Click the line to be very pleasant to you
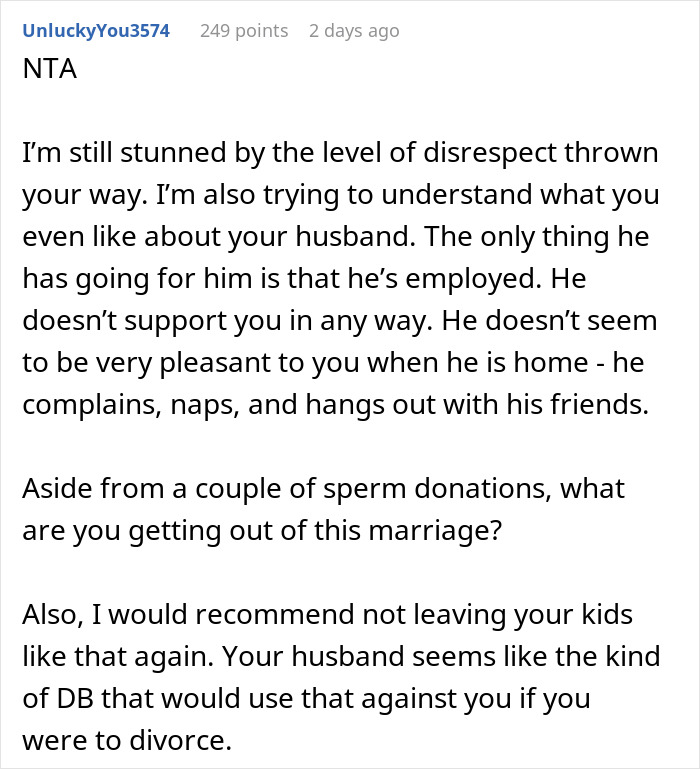 333,363
